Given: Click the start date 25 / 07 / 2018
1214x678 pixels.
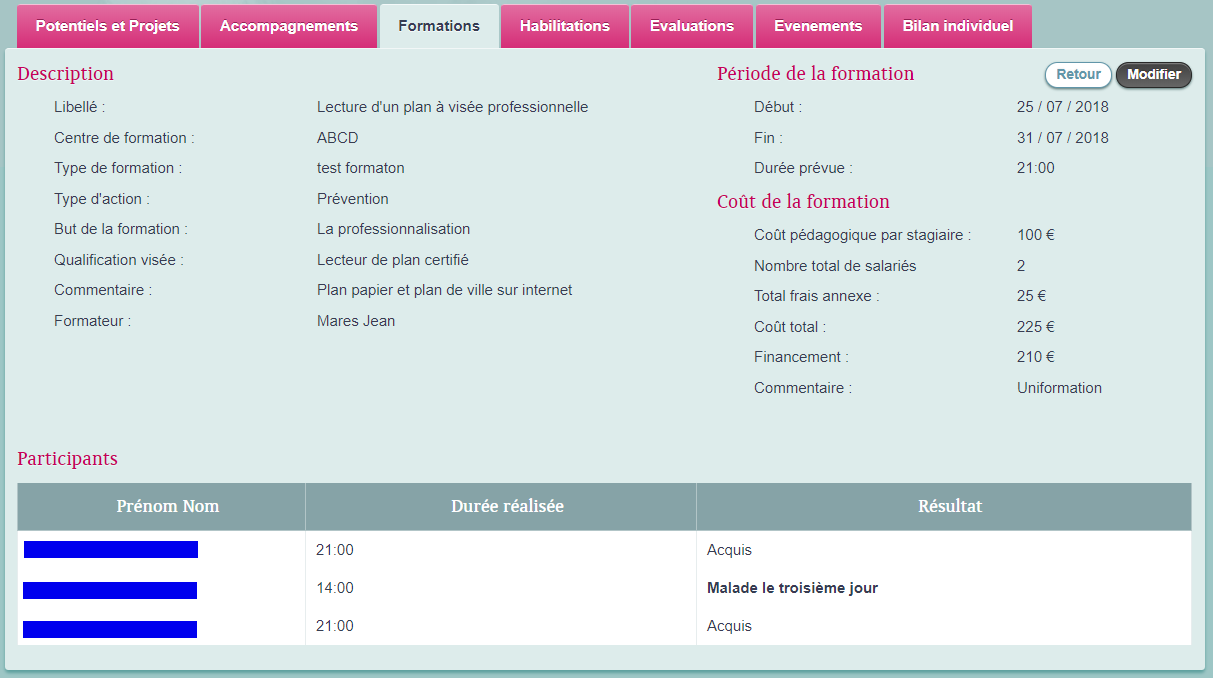Looking at the screenshot, I should click(x=1062, y=107).
